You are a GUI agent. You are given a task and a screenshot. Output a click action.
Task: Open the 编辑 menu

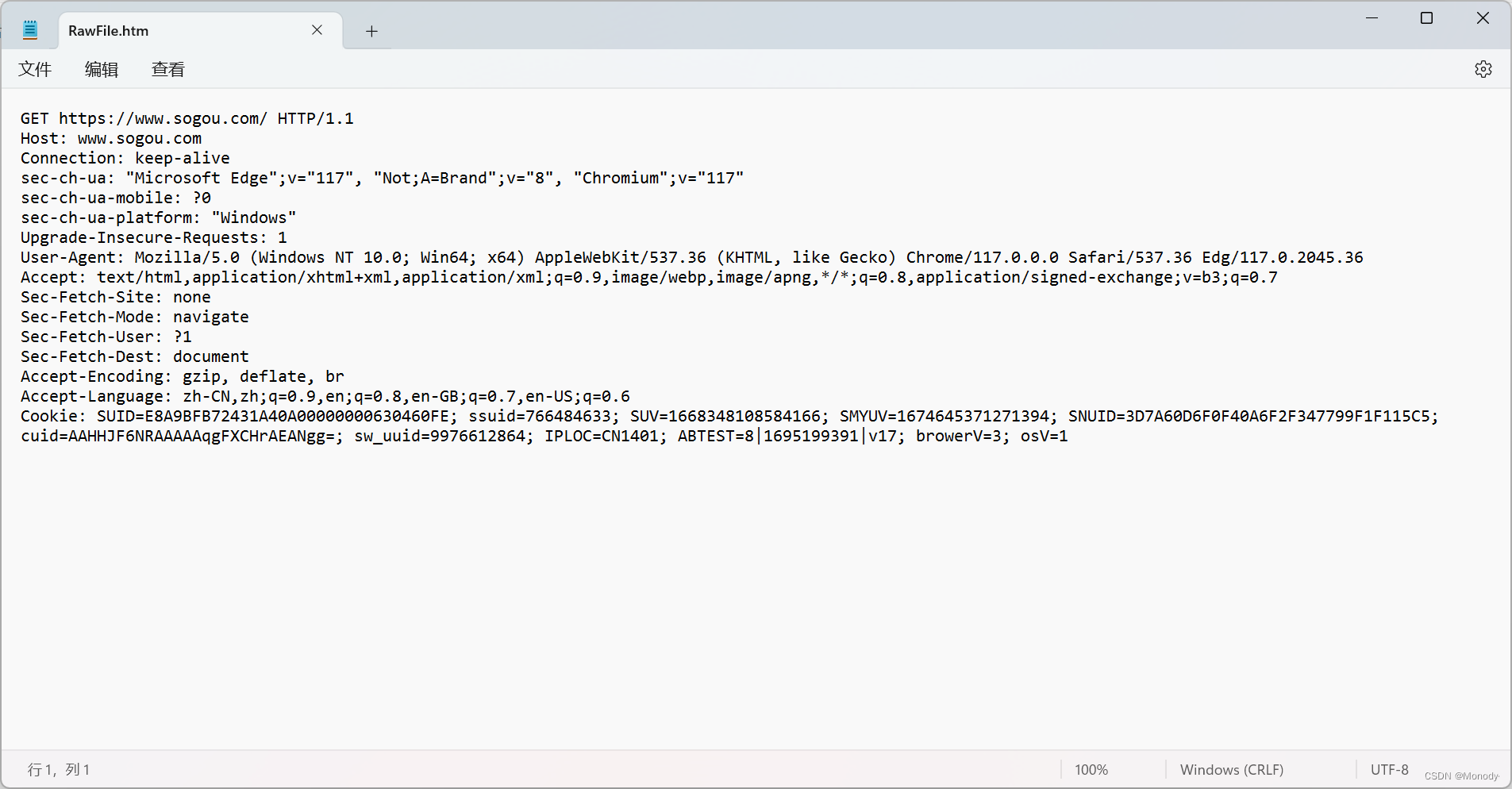[102, 69]
